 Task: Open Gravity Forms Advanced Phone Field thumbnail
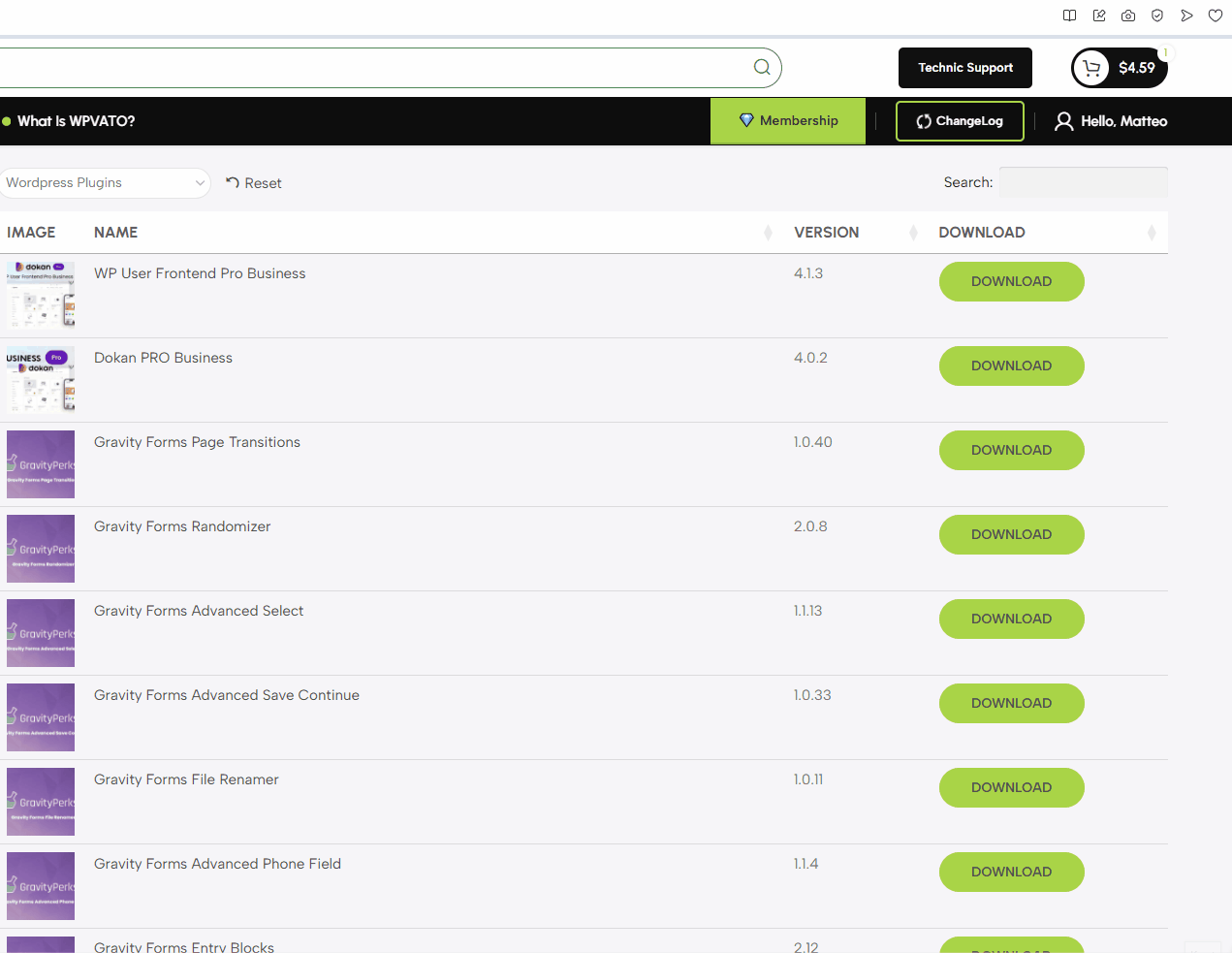[x=41, y=886]
